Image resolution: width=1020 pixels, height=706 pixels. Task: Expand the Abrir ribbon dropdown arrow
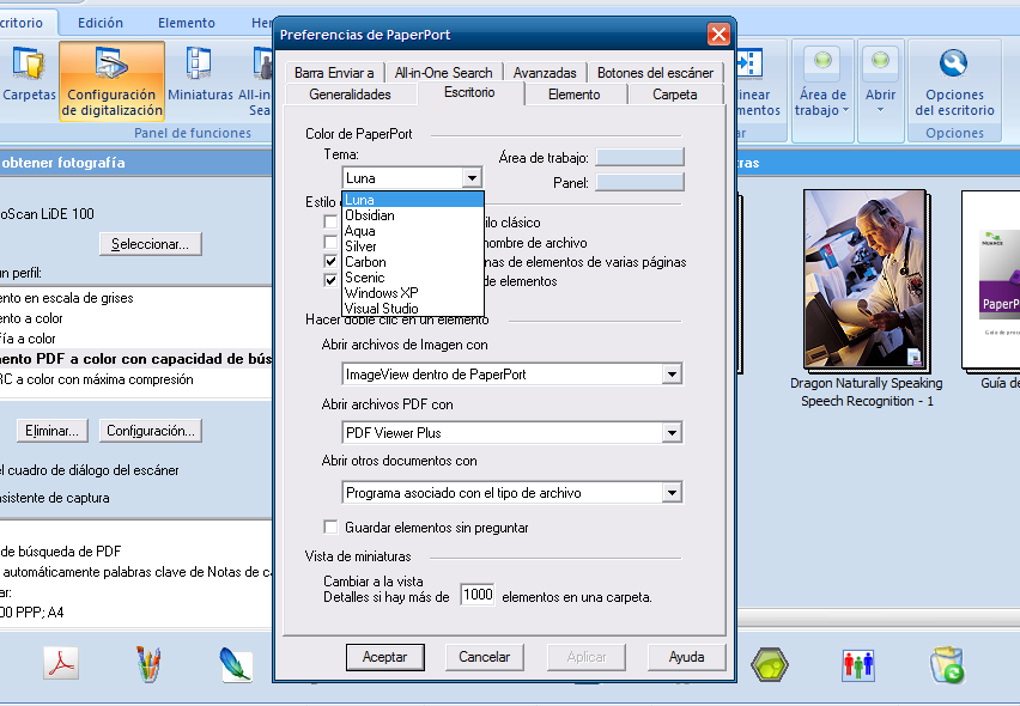coord(880,110)
